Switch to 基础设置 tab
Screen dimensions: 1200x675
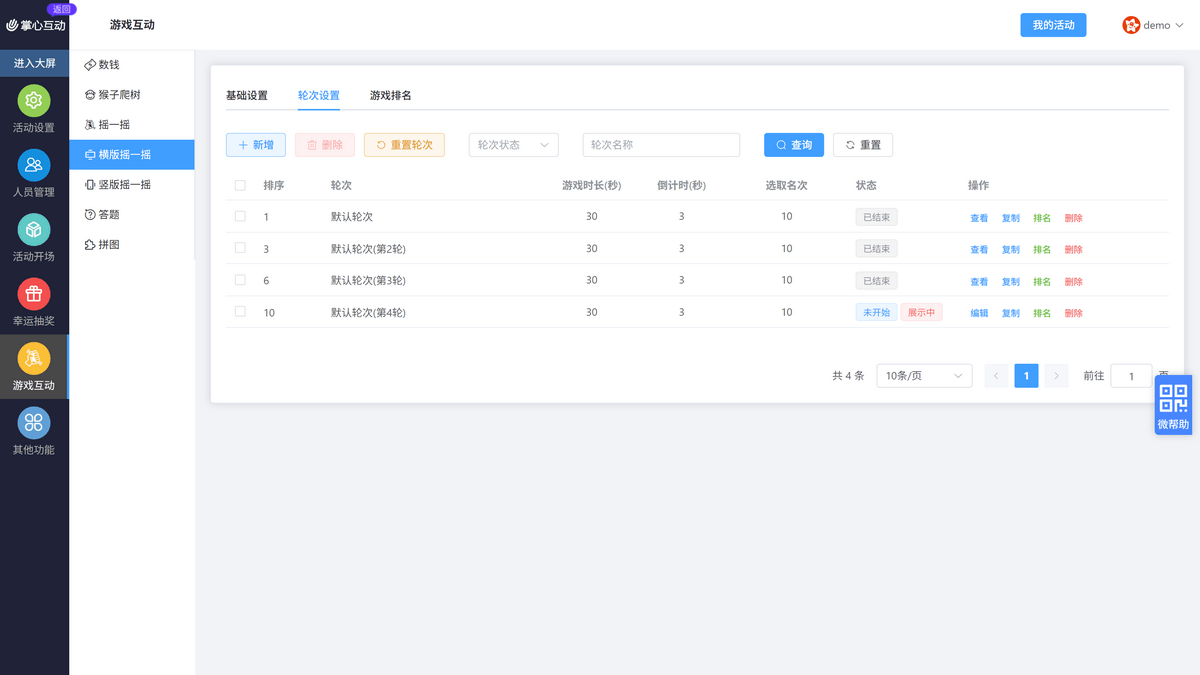coord(247,96)
